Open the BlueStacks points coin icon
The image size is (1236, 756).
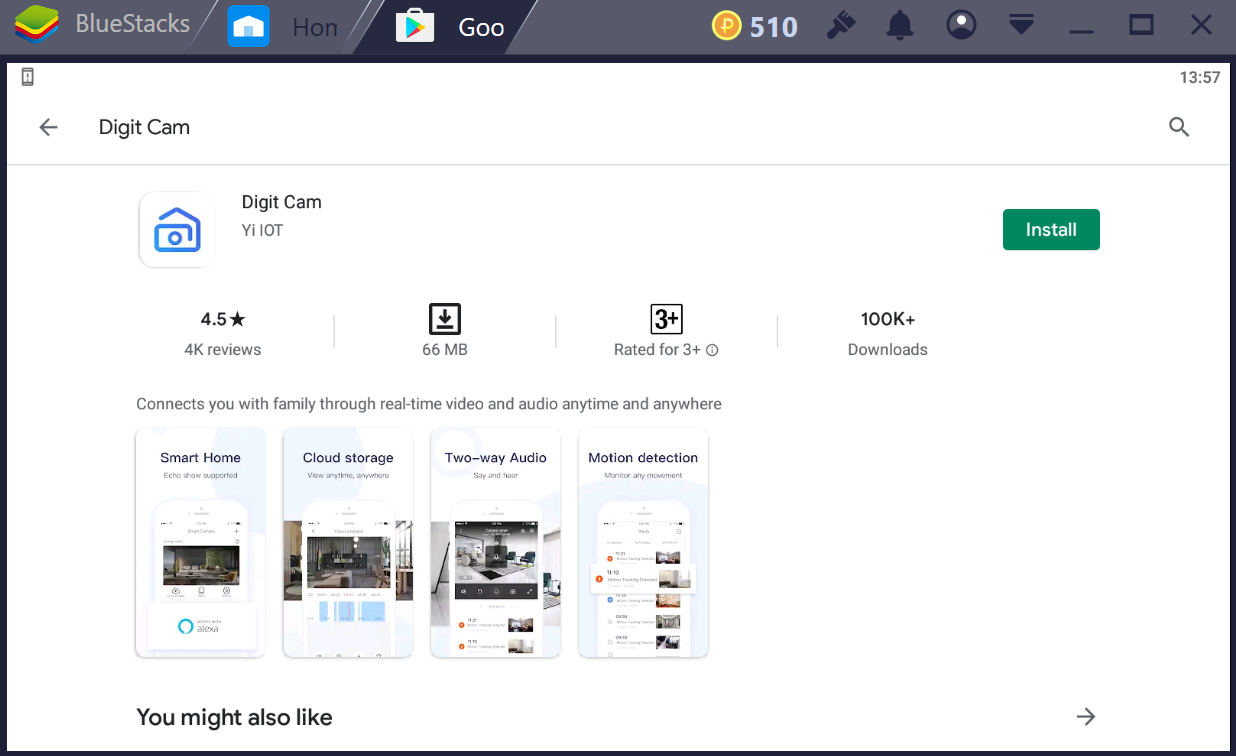tap(727, 26)
